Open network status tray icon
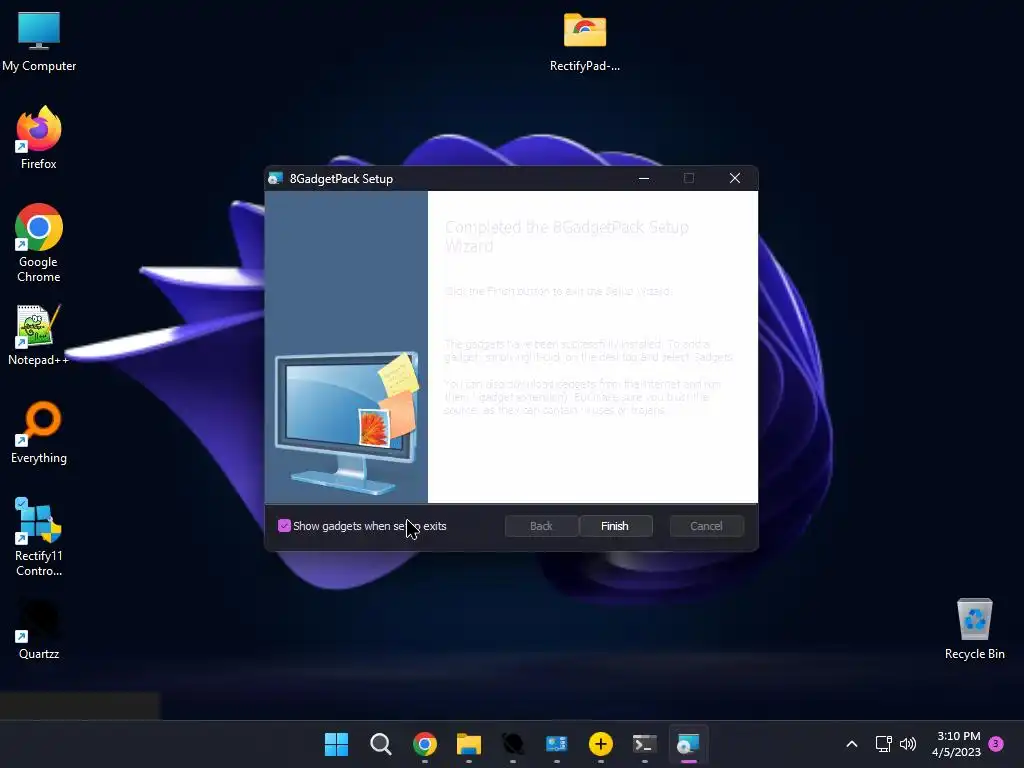This screenshot has height=768, width=1024. point(883,744)
